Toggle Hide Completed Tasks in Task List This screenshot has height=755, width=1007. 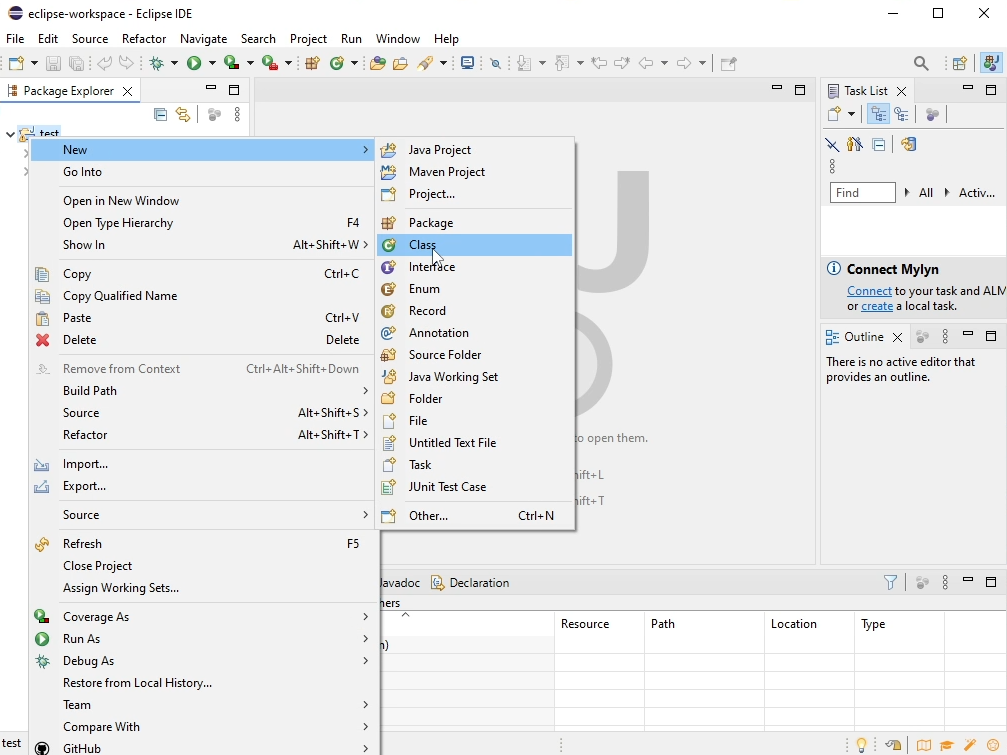coord(832,144)
